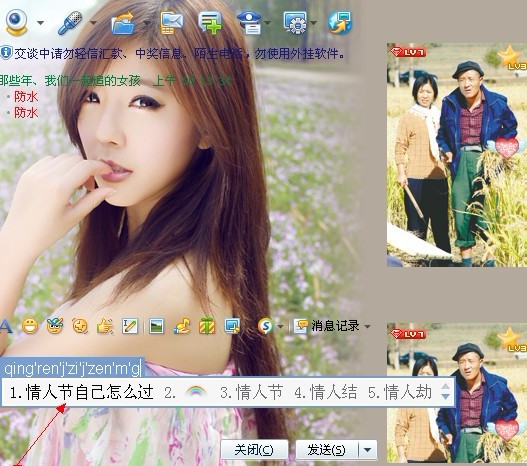Choose candidate 4 情人结
The image size is (527, 466).
pyautogui.click(x=326, y=392)
